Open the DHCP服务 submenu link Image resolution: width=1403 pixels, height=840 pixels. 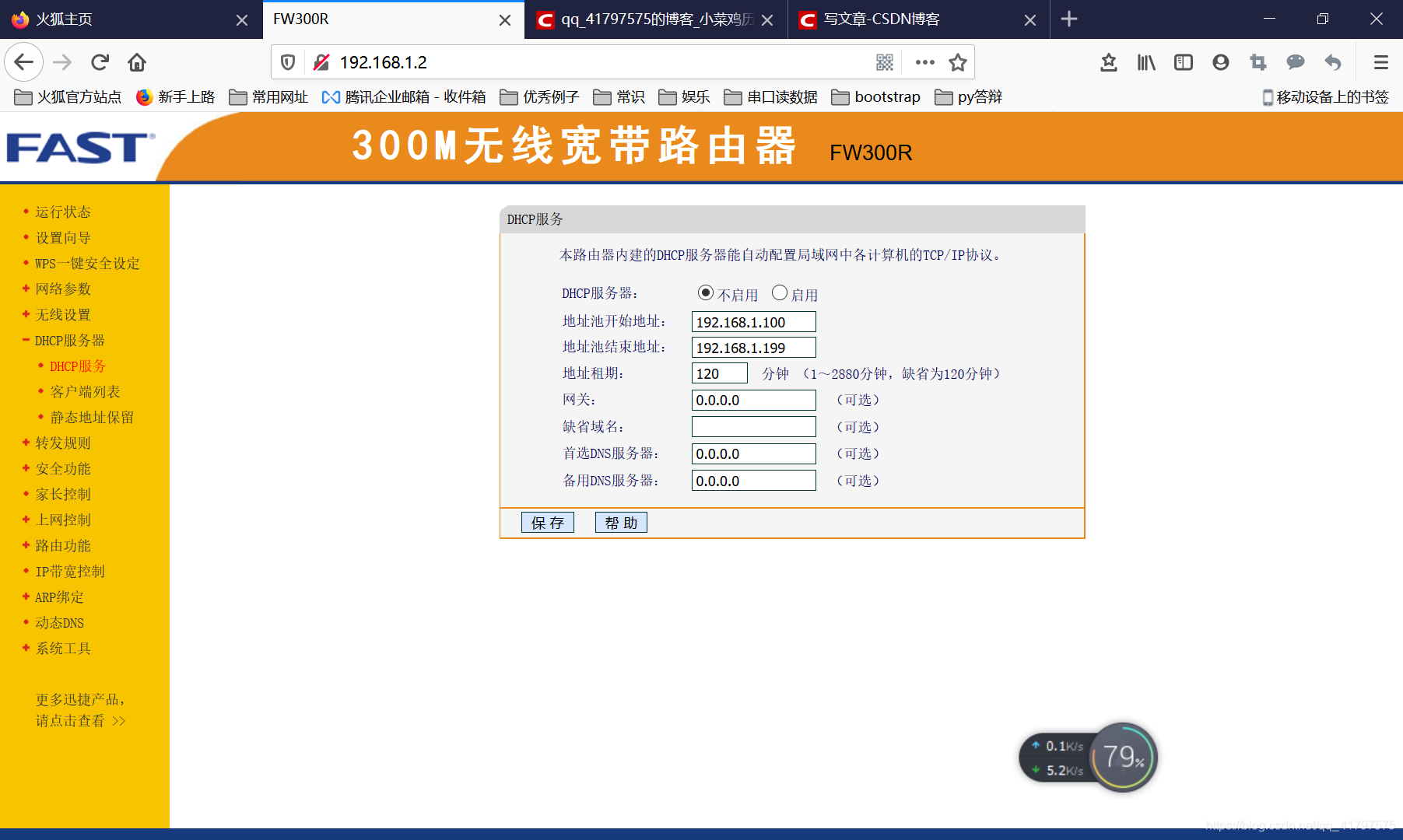click(78, 366)
